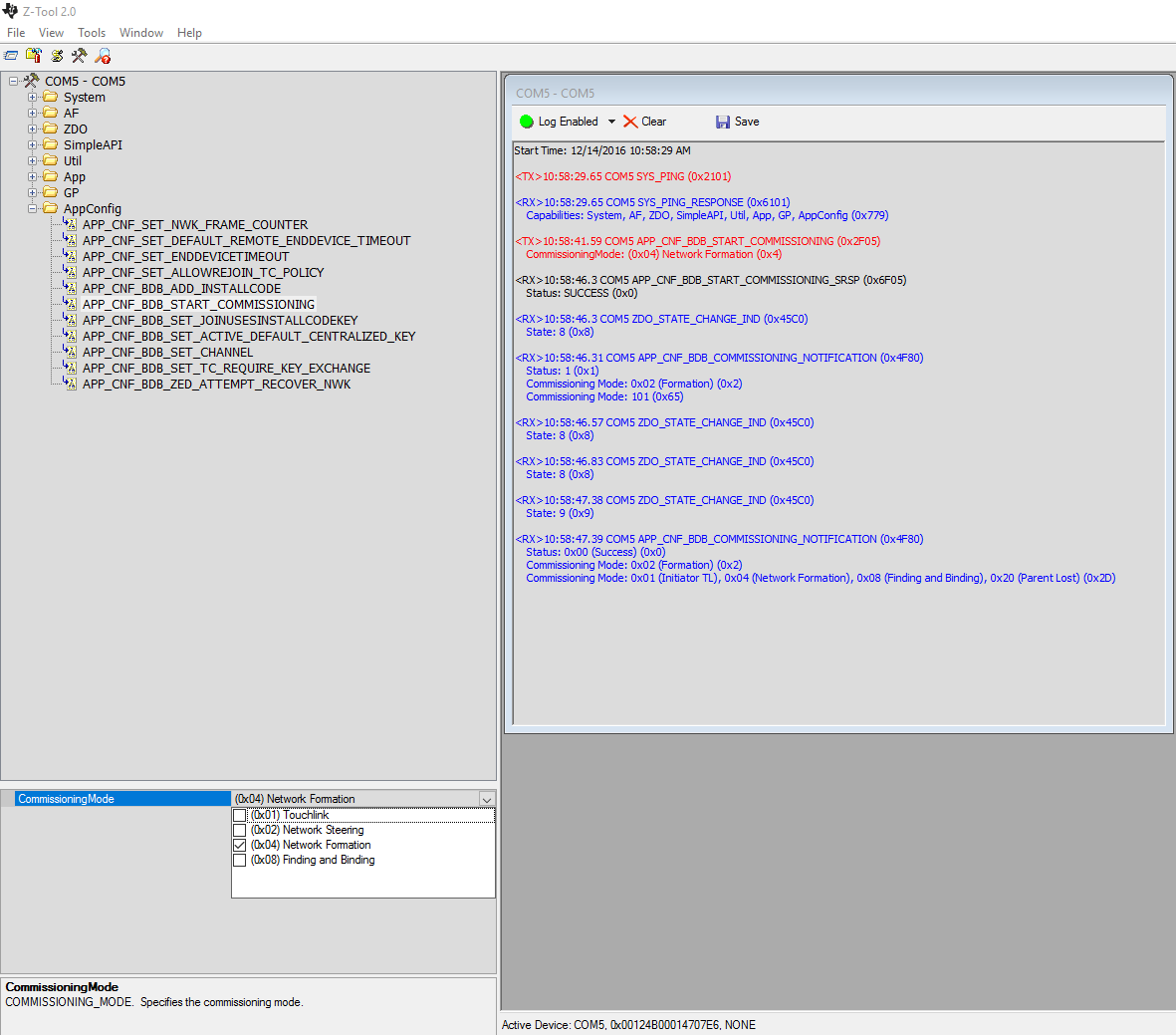Click the (0x04) Network Formation value field
1176x1035 pixels.
pyautogui.click(x=355, y=799)
